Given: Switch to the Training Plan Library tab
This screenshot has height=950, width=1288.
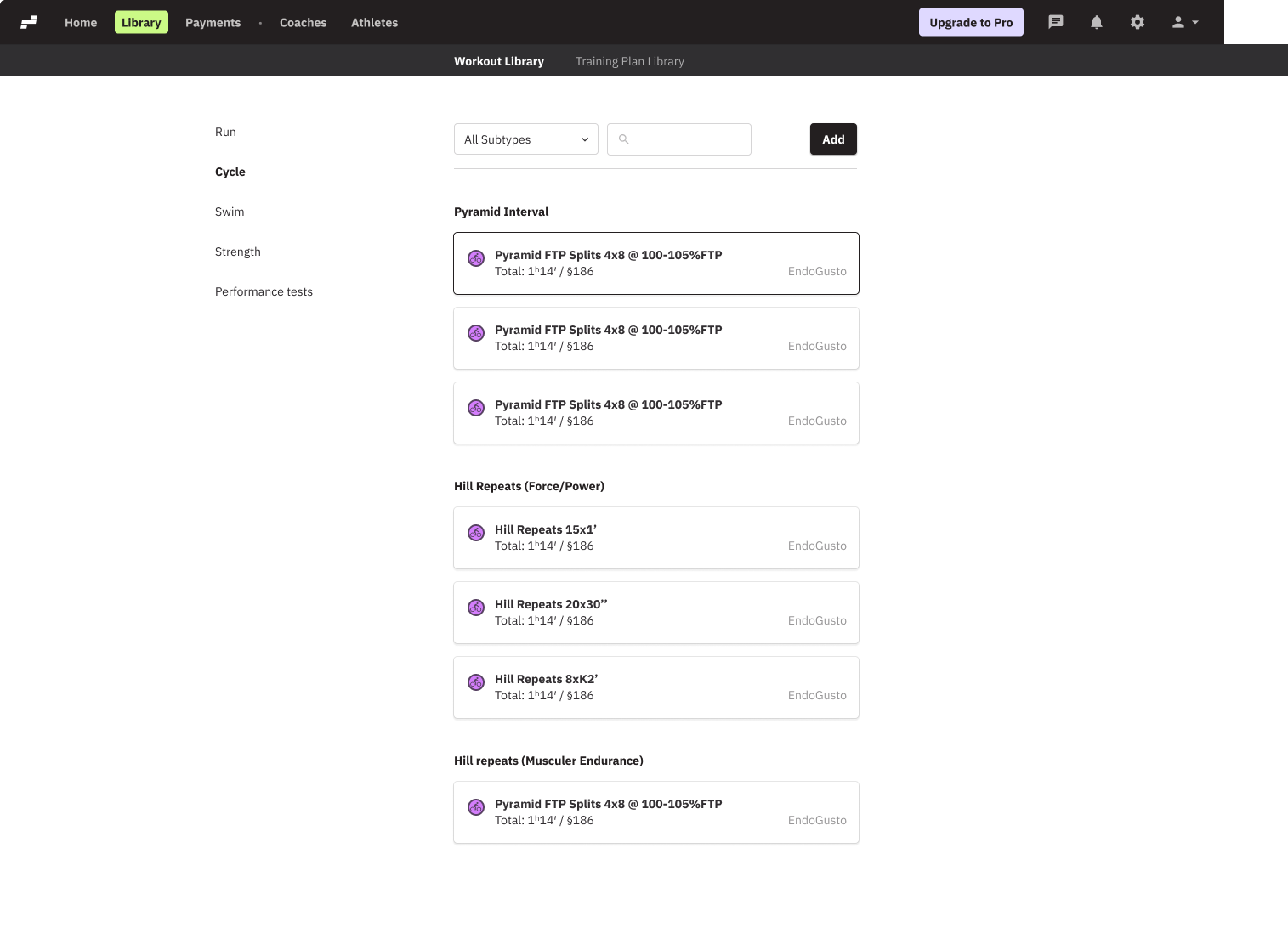Looking at the screenshot, I should [629, 61].
